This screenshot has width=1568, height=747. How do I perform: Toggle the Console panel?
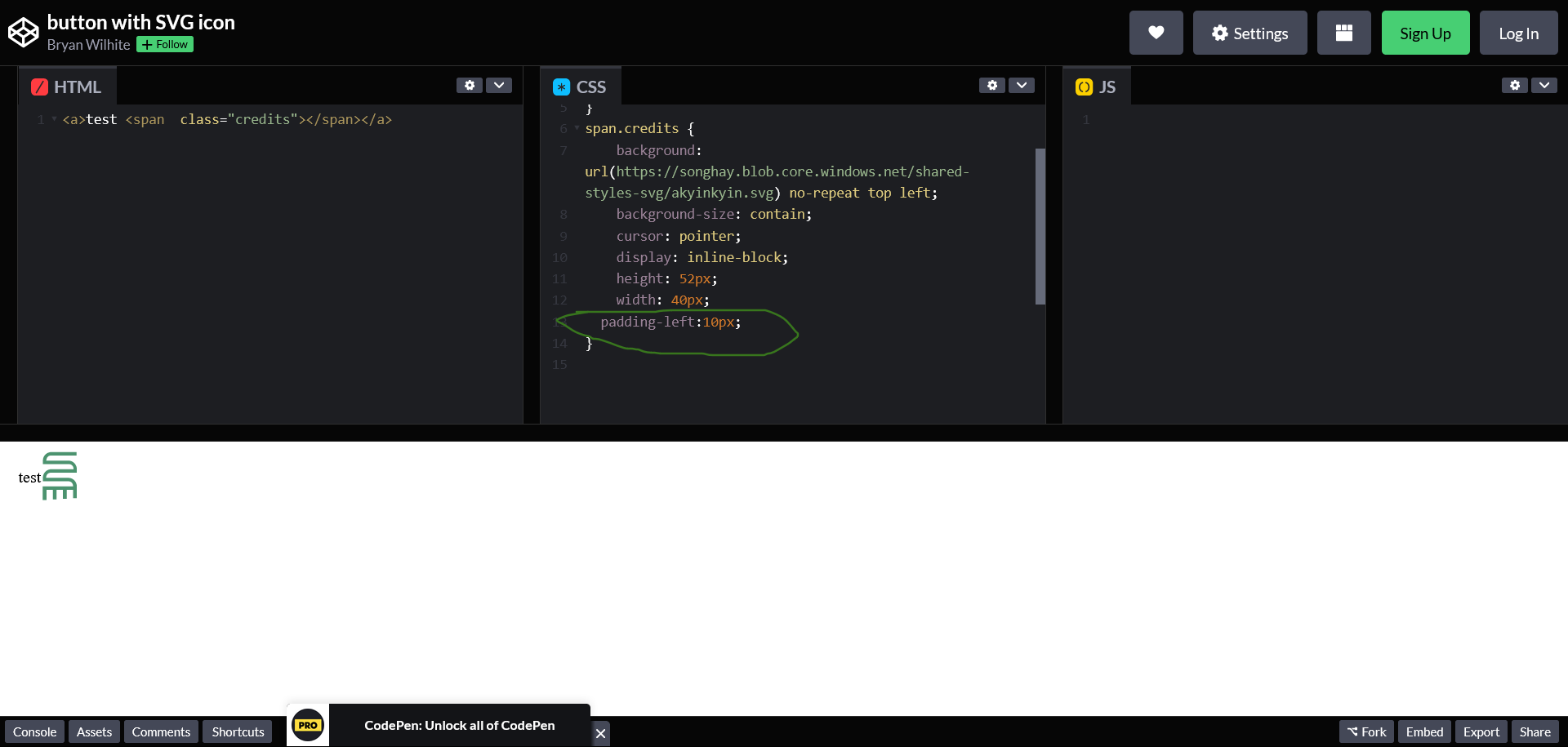[34, 731]
